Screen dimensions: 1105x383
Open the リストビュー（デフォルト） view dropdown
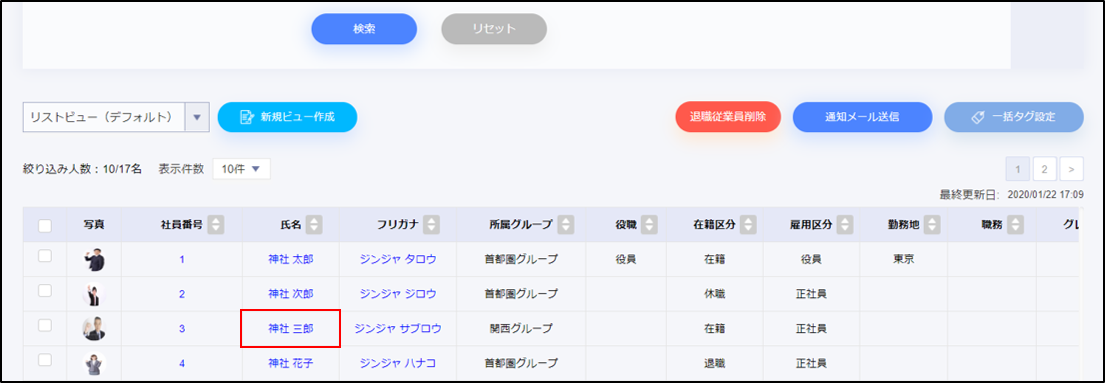point(116,117)
